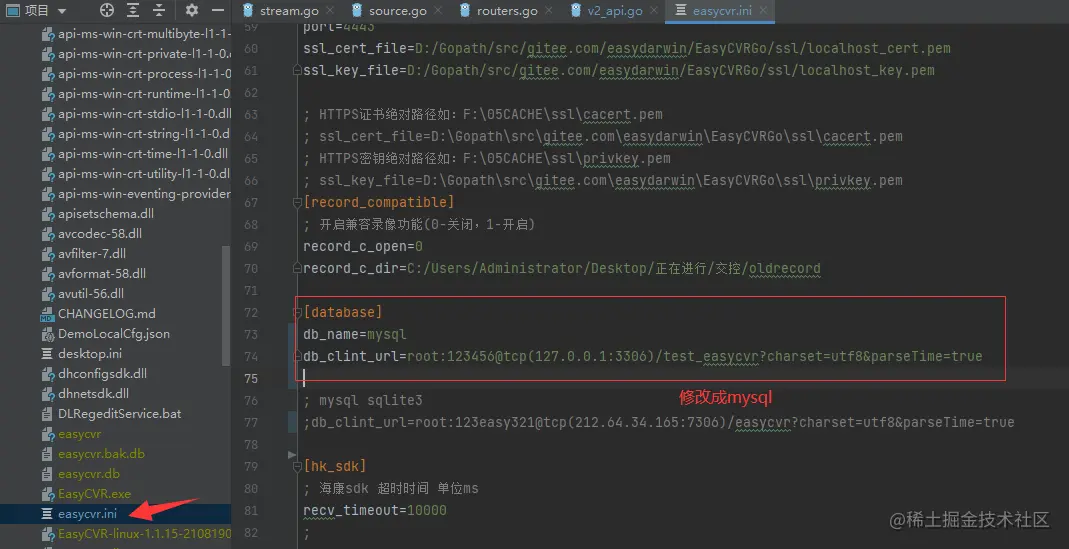Click the project tree vertical scrollbar

point(226,306)
